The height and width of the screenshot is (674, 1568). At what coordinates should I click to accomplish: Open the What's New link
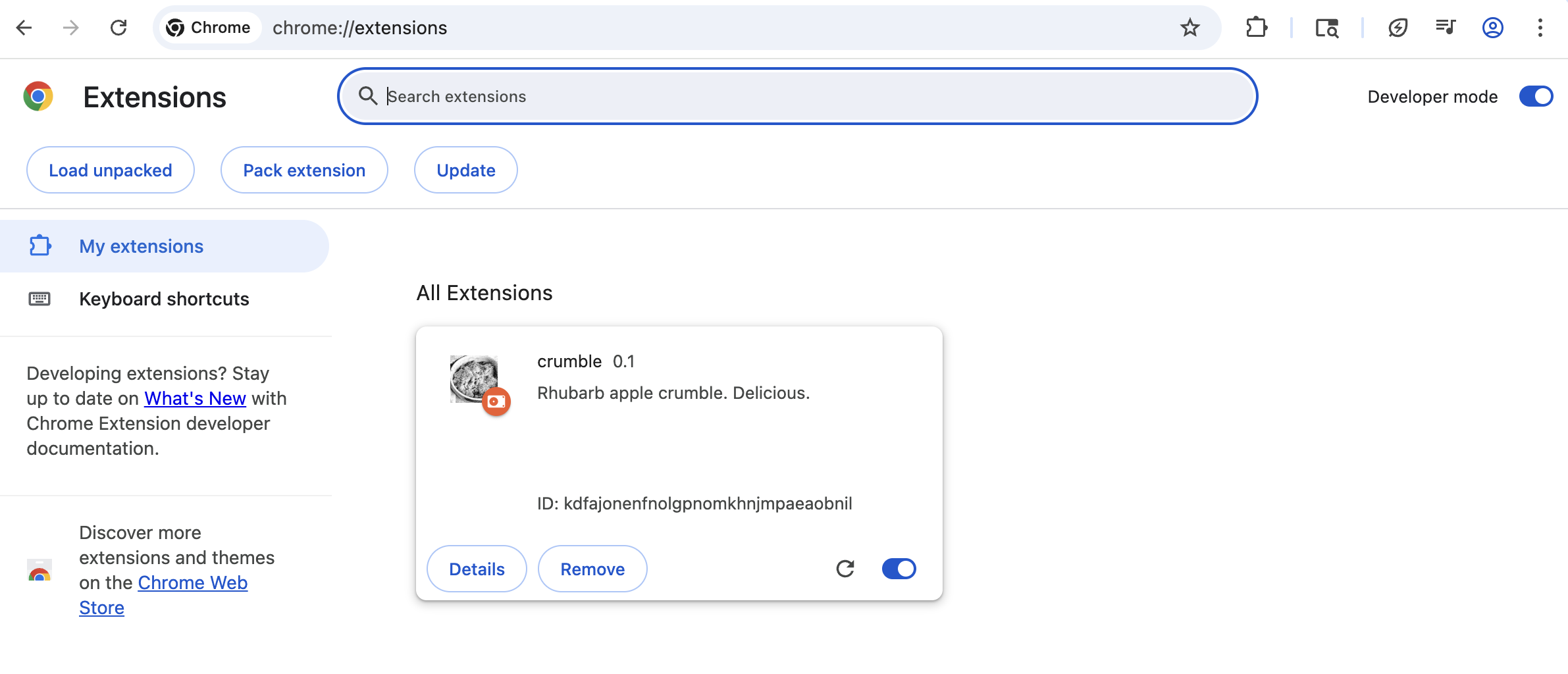pos(195,398)
